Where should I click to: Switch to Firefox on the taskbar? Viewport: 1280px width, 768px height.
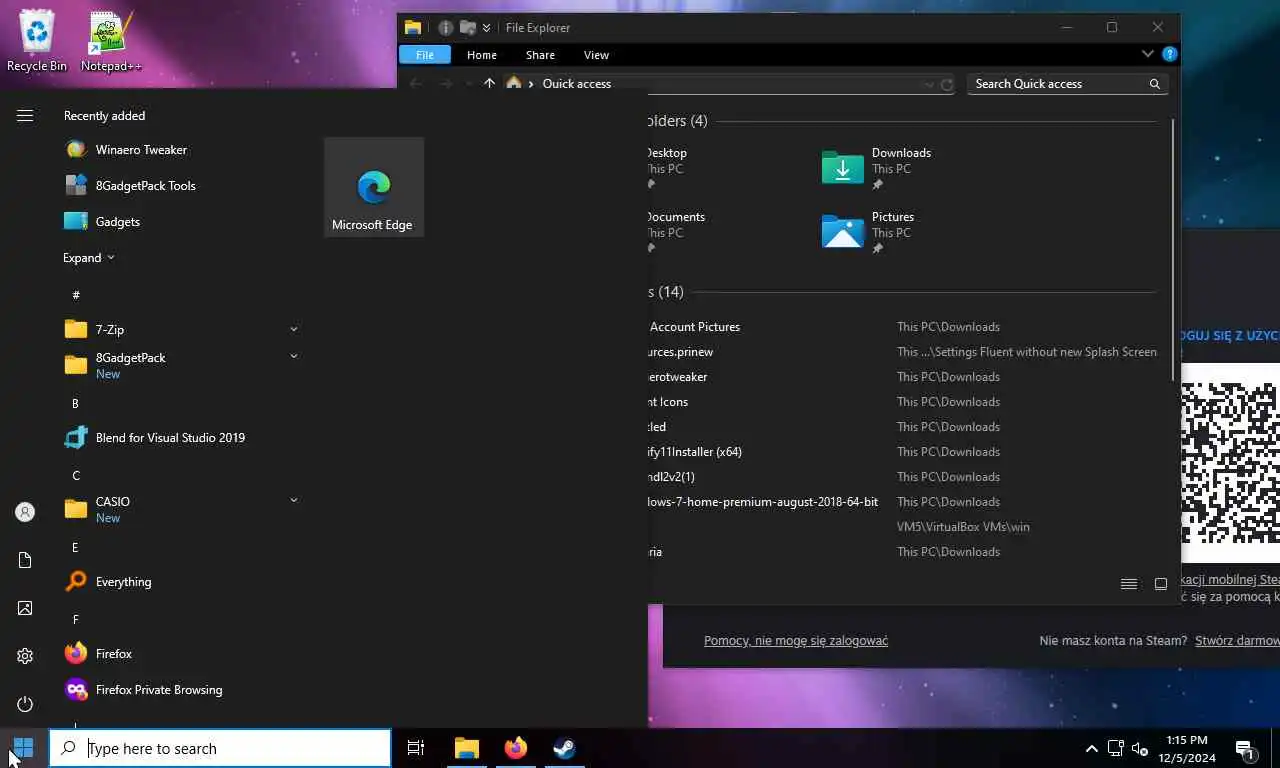point(516,748)
